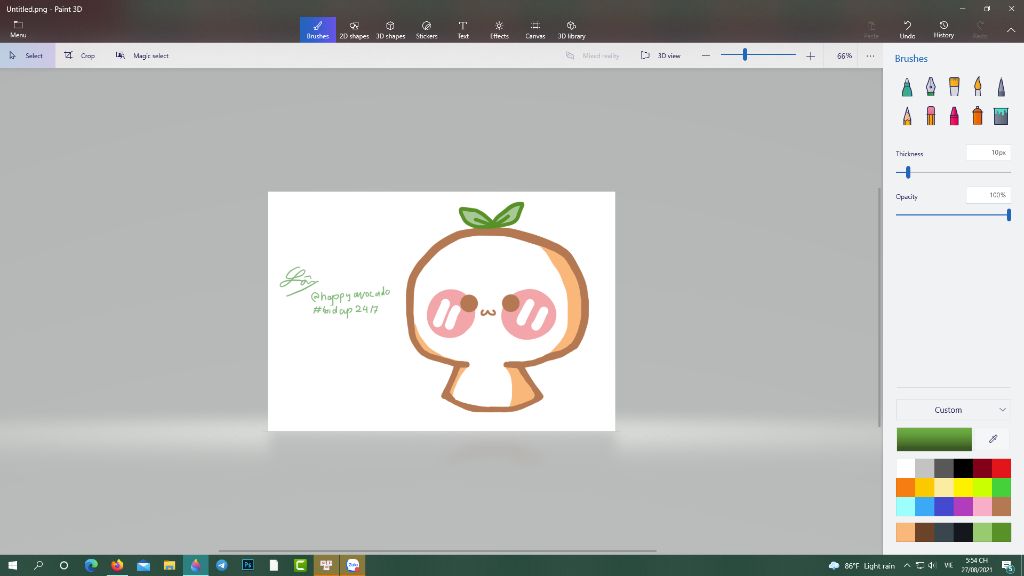The height and width of the screenshot is (576, 1024).
Task: Pick the Crayon brush
Action: point(954,116)
